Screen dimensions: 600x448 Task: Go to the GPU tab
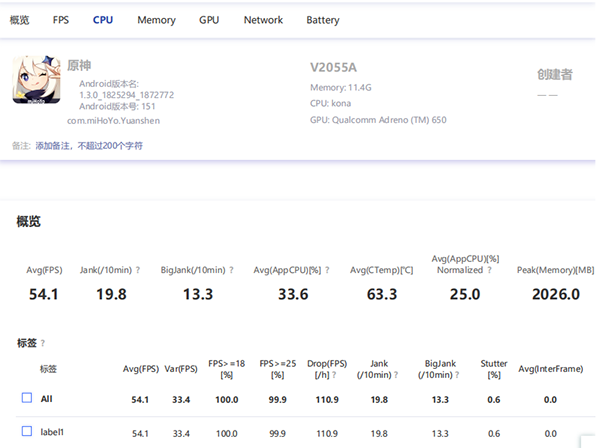coord(209,20)
